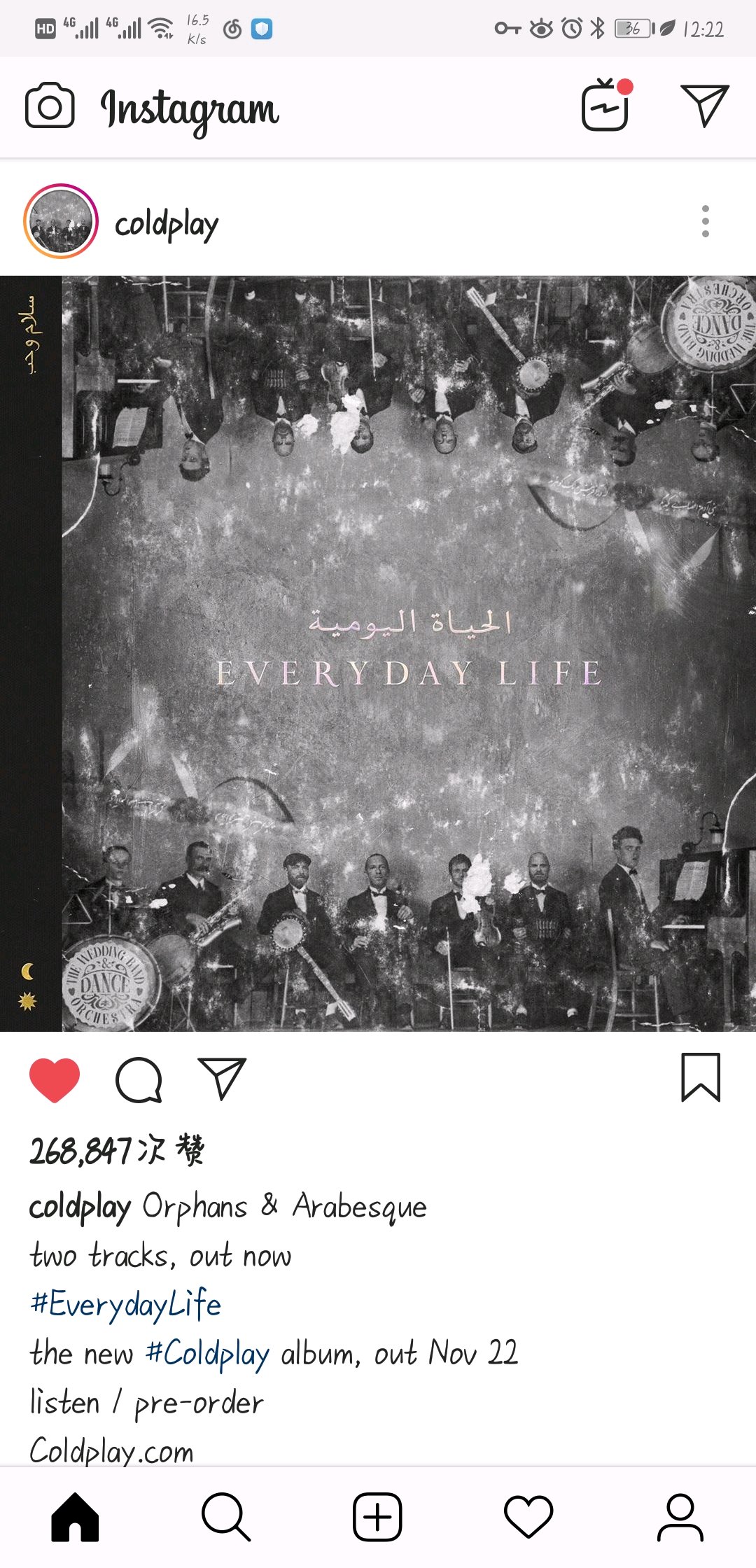
Task: Open coldplay's profile from the post header username
Action: coord(167,225)
